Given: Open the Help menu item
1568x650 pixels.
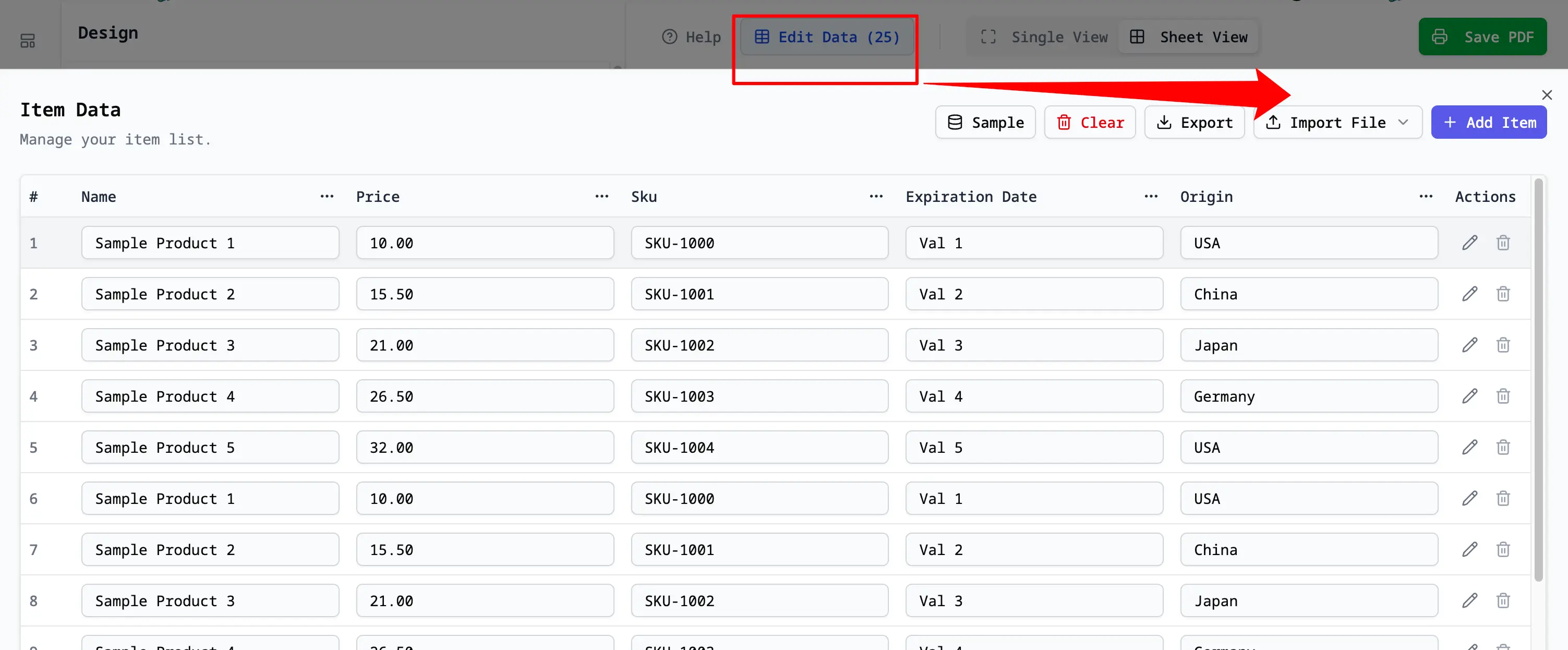Looking at the screenshot, I should [692, 37].
